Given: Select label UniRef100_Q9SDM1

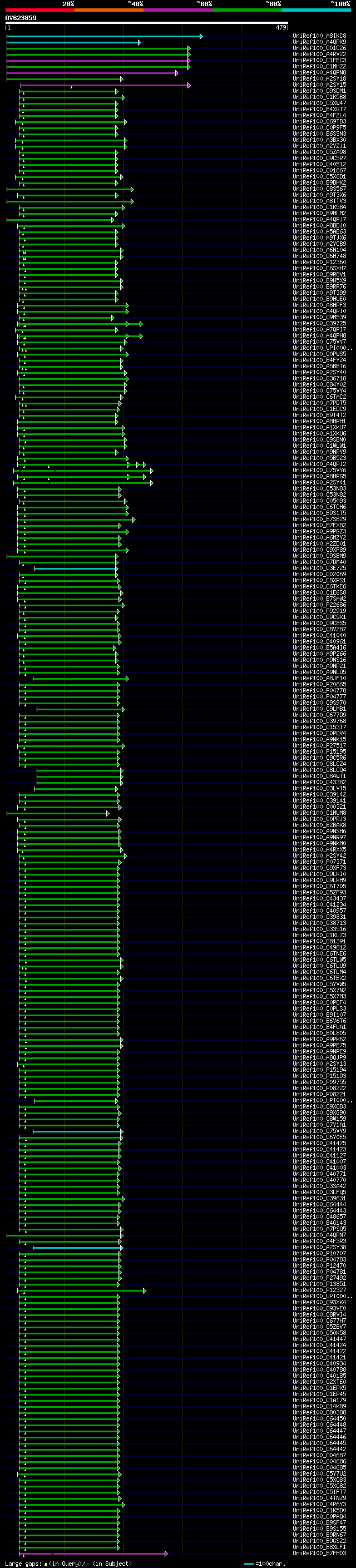Looking at the screenshot, I should 319,91.
